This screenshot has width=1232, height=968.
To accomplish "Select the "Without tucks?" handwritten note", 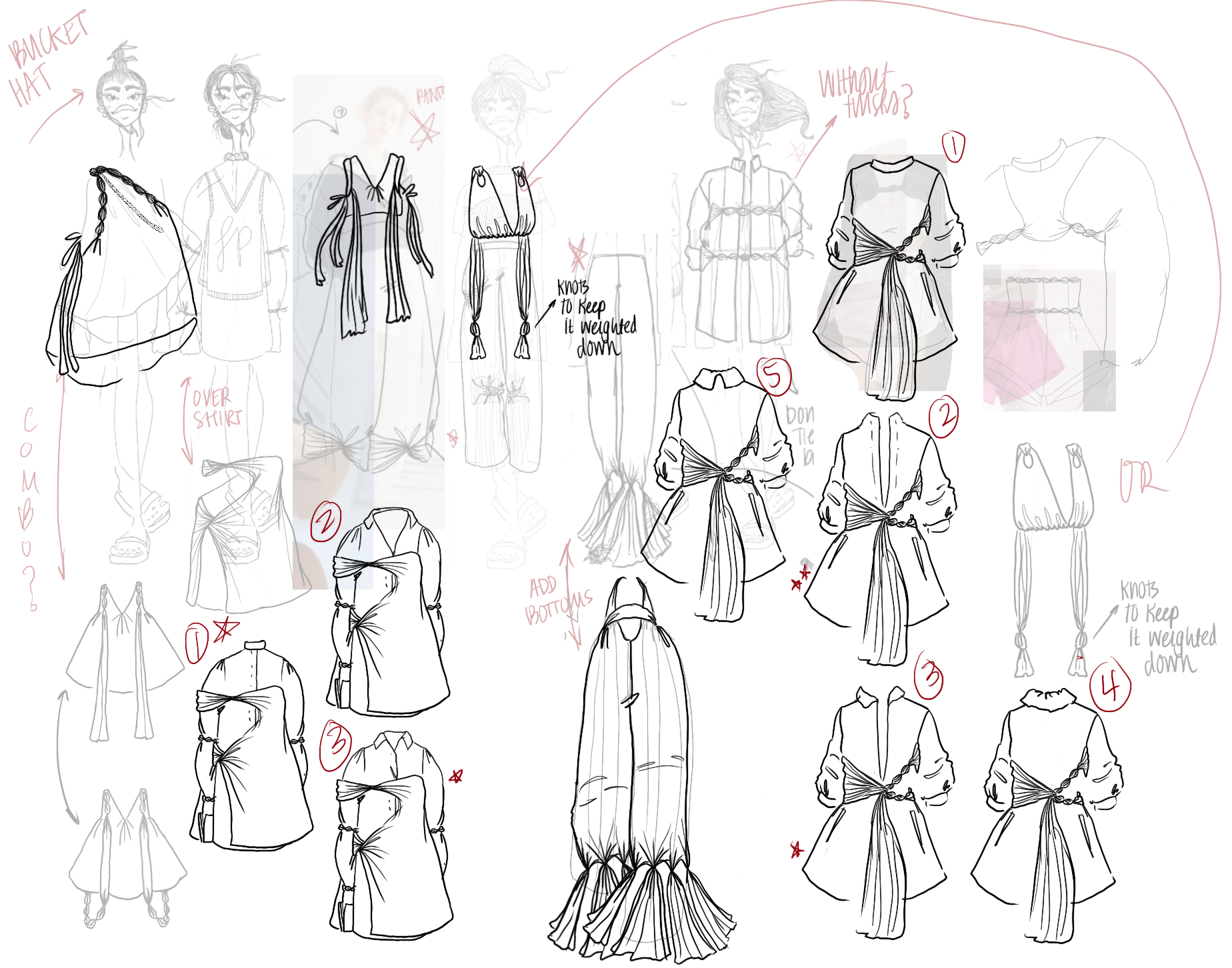I will (865, 91).
